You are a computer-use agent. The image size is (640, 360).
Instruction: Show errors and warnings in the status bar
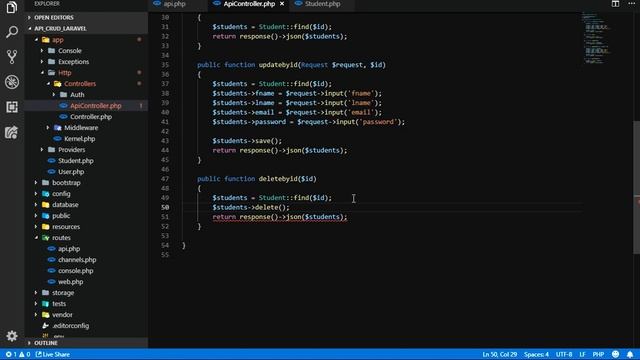point(18,354)
